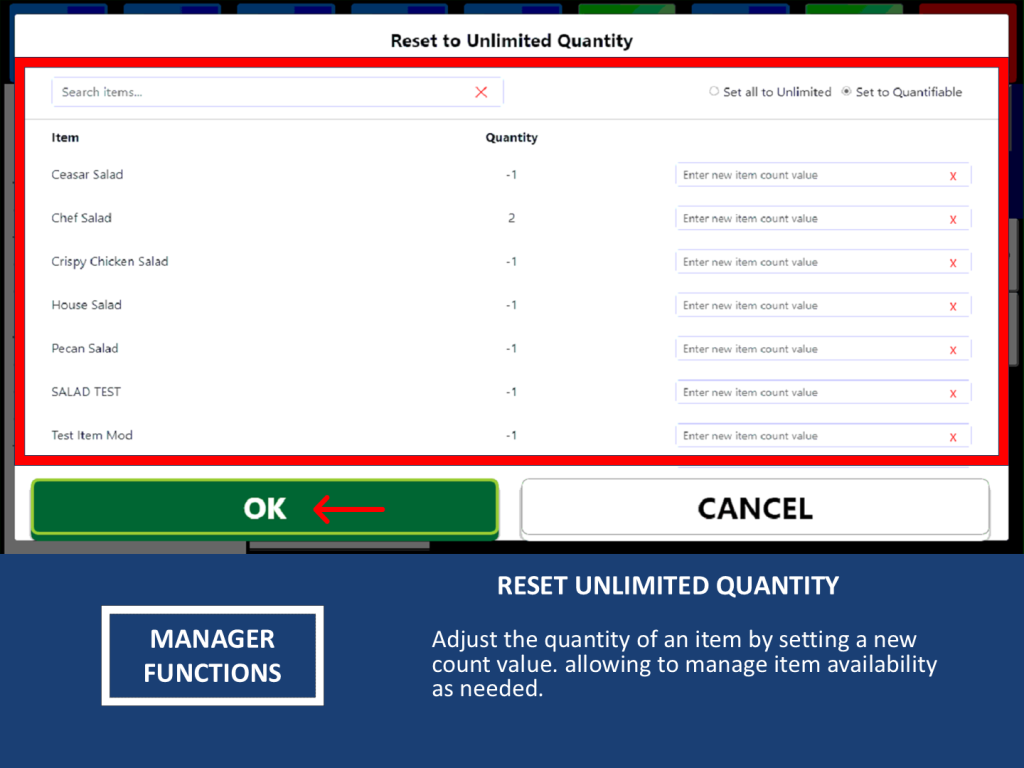The height and width of the screenshot is (768, 1024).
Task: Clear the Test Item Mod count value
Action: [953, 437]
